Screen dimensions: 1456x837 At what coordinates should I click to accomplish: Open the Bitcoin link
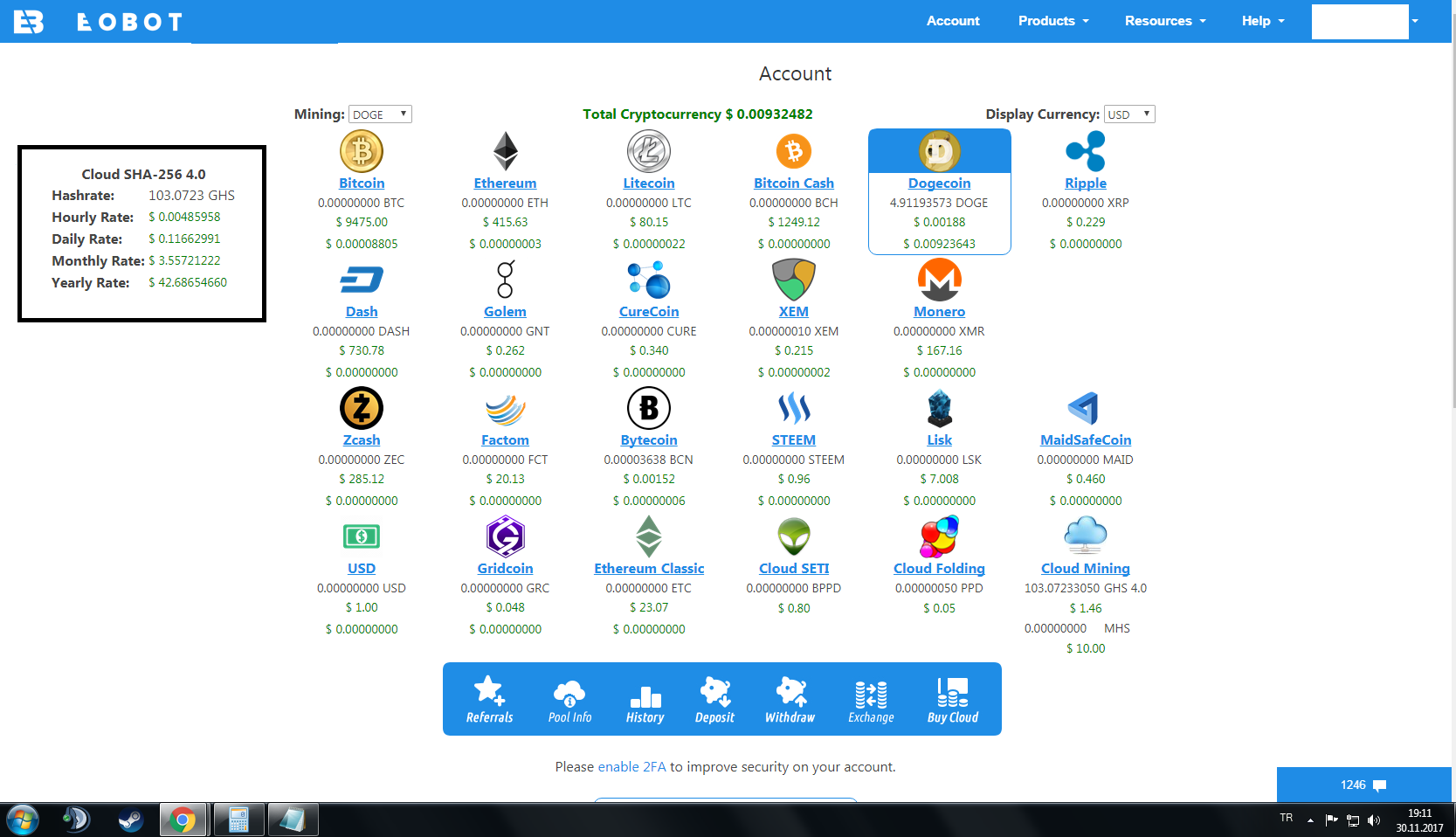point(362,183)
